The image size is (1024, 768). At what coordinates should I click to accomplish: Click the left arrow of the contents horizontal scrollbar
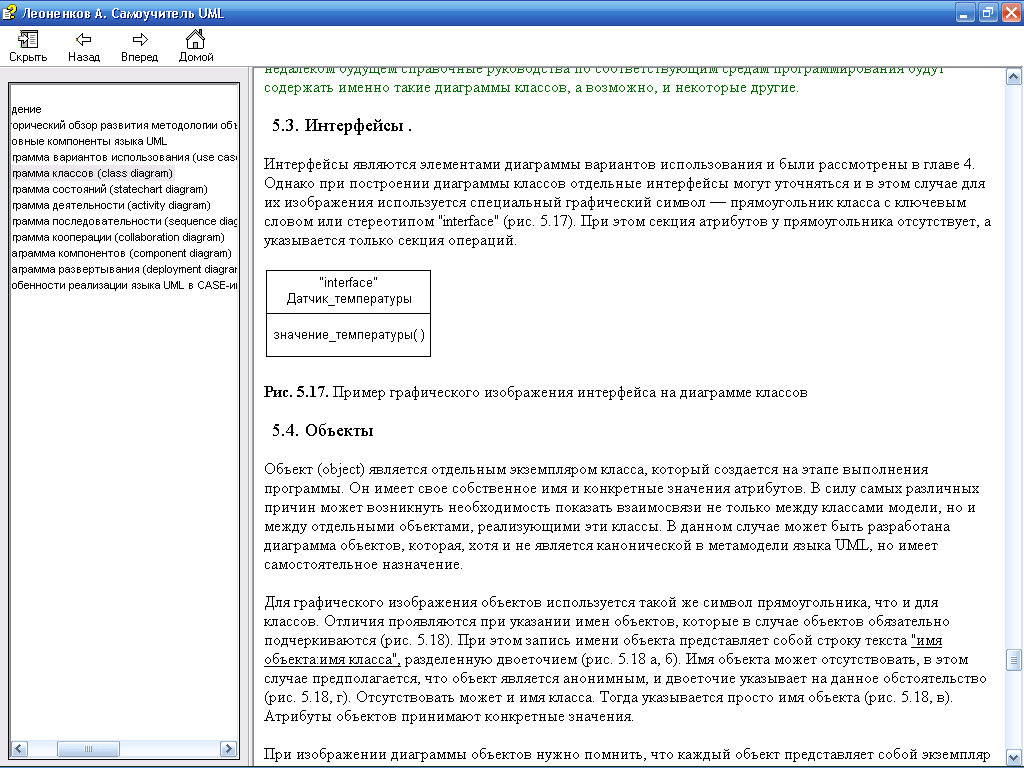coord(18,748)
